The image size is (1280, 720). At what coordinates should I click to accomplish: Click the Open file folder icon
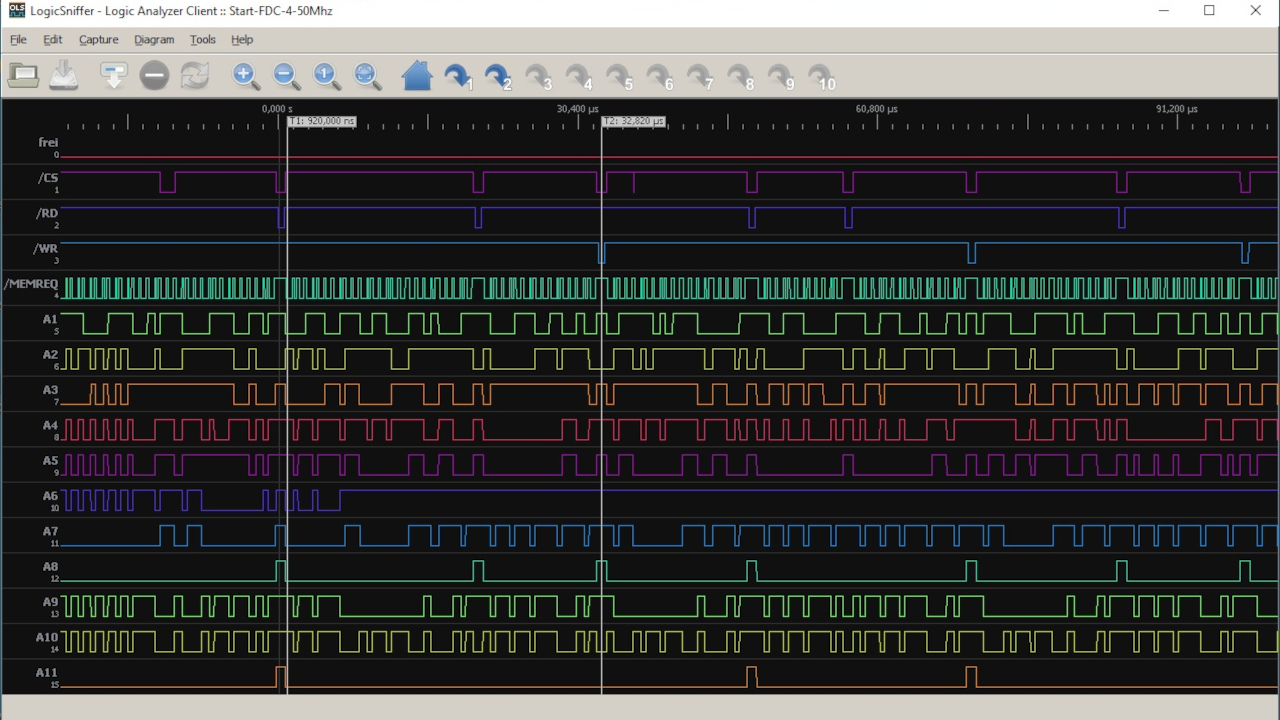pyautogui.click(x=23, y=75)
